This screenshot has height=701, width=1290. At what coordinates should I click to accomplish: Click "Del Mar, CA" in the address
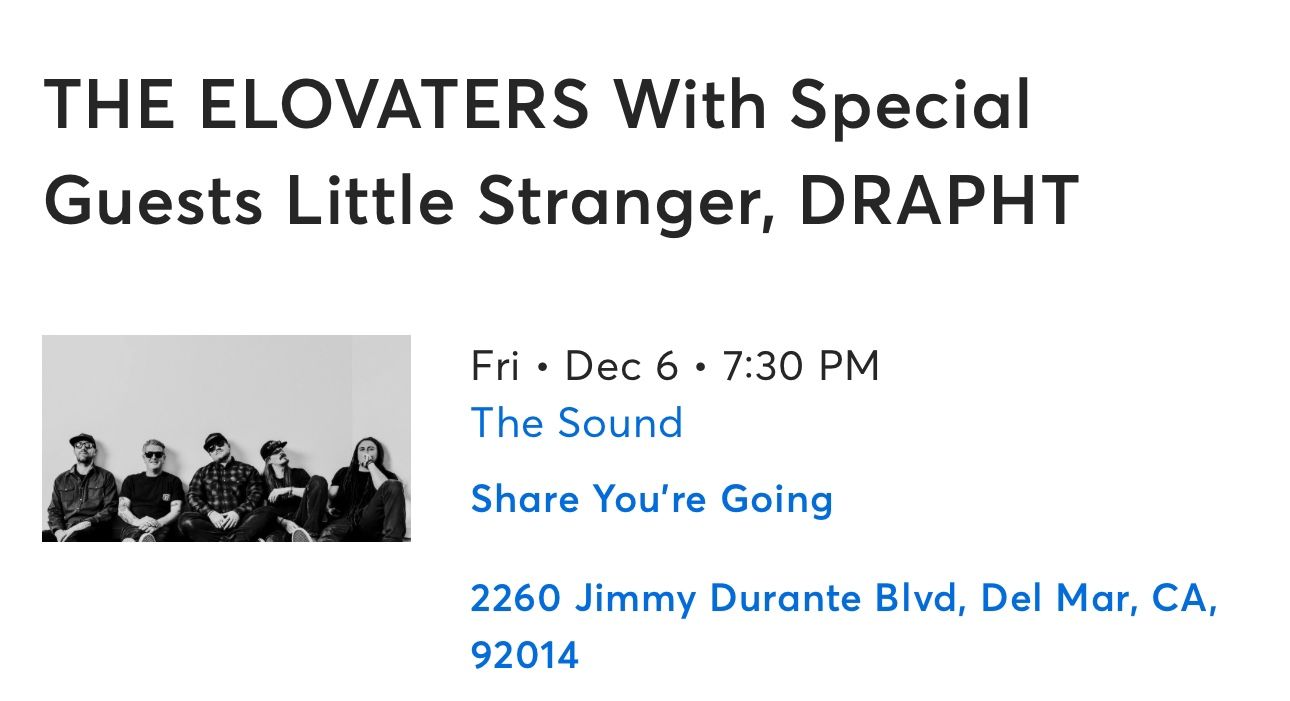coord(1098,598)
